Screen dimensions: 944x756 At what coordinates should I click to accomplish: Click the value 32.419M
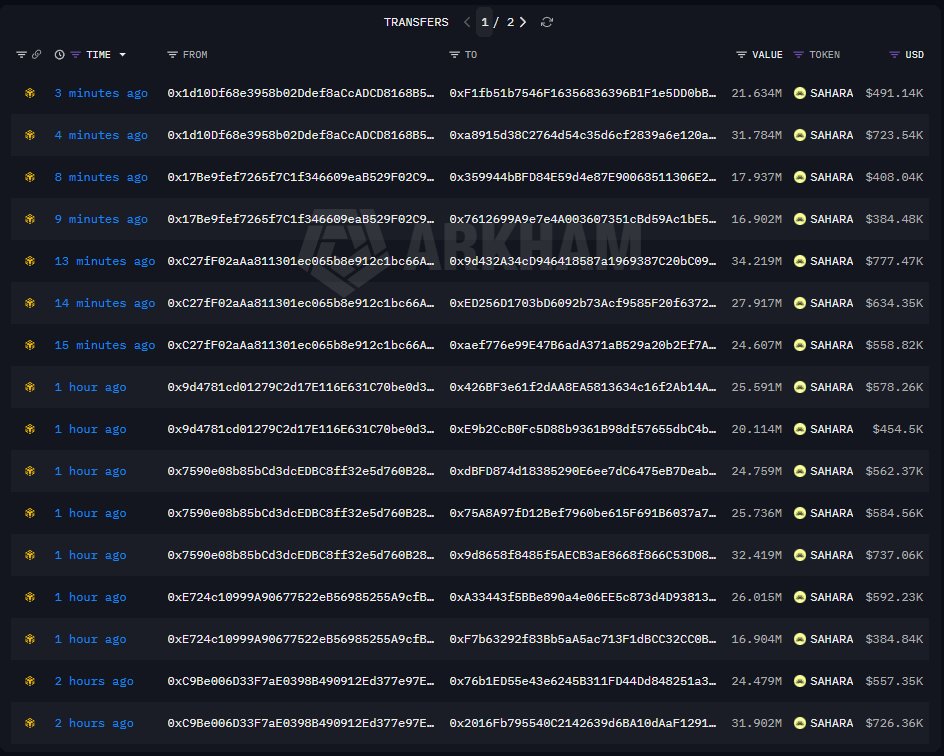[757, 555]
